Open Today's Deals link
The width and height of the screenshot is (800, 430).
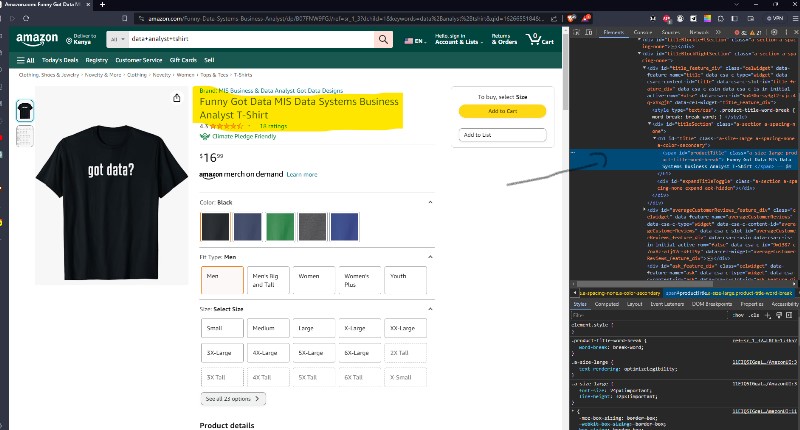click(60, 60)
